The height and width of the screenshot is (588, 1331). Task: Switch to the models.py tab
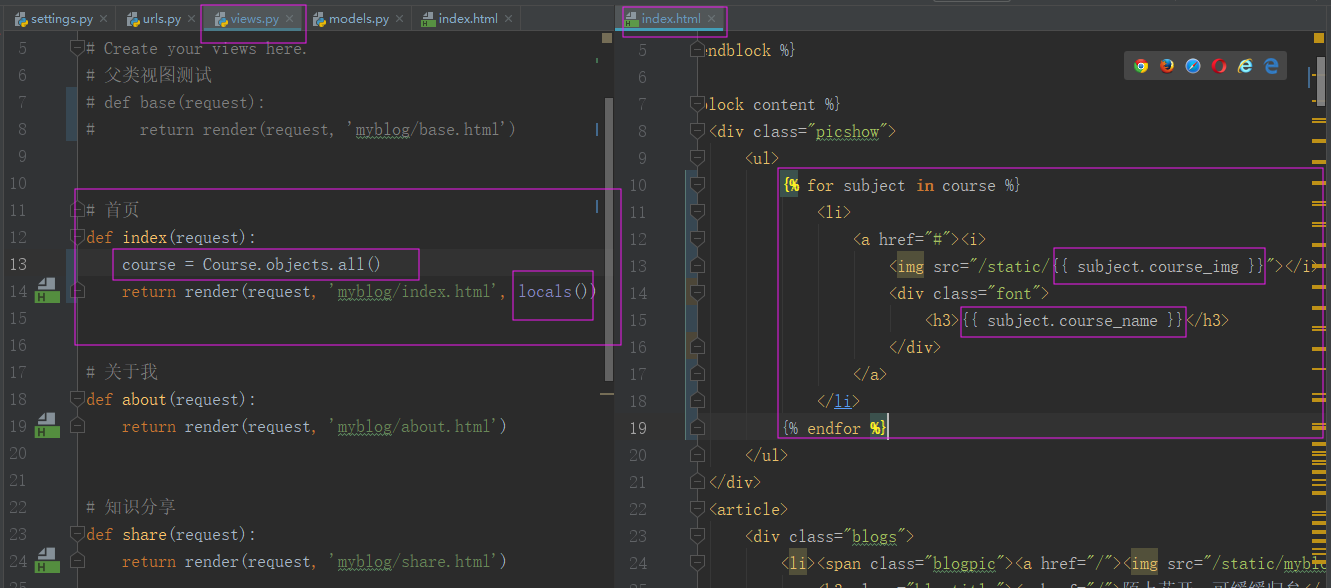pyautogui.click(x=358, y=19)
